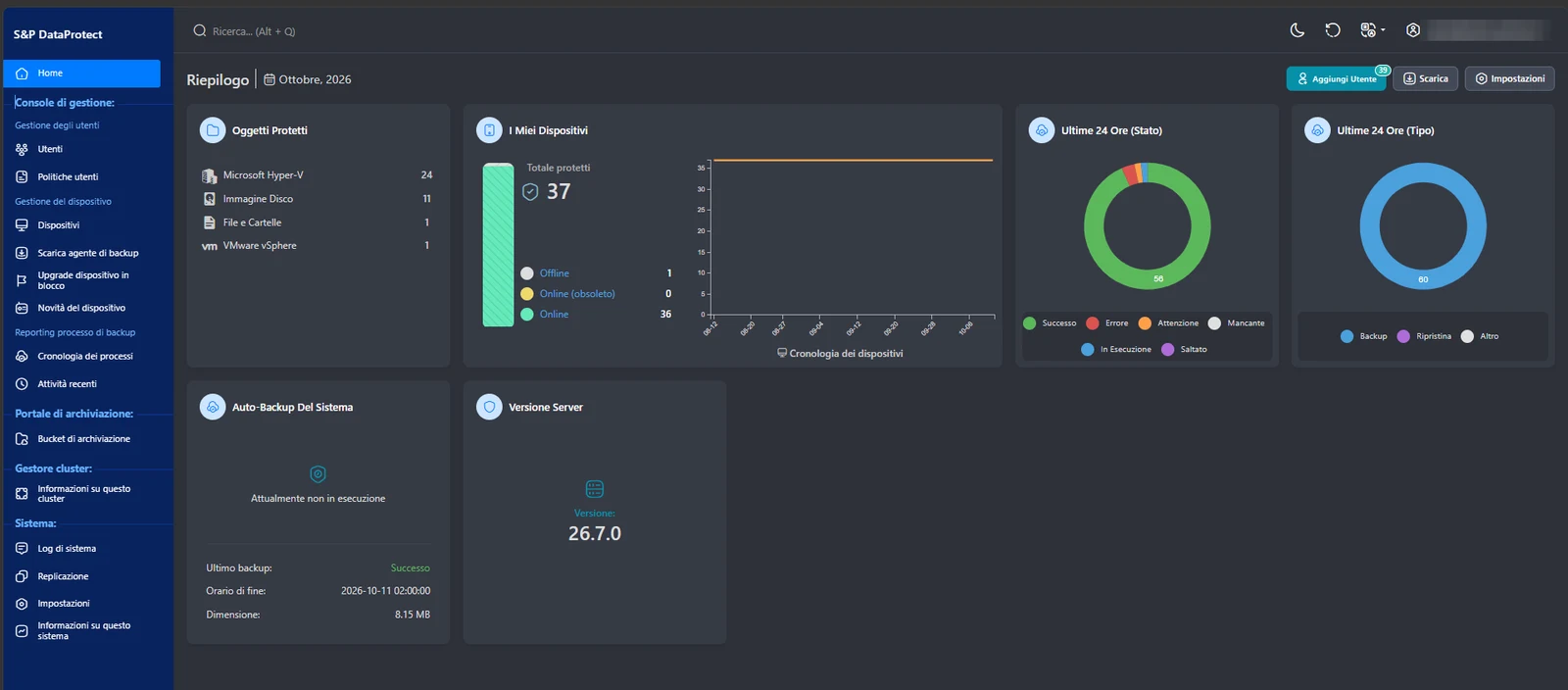Toggle the In Esecuzione legend entry

[x=1116, y=350]
